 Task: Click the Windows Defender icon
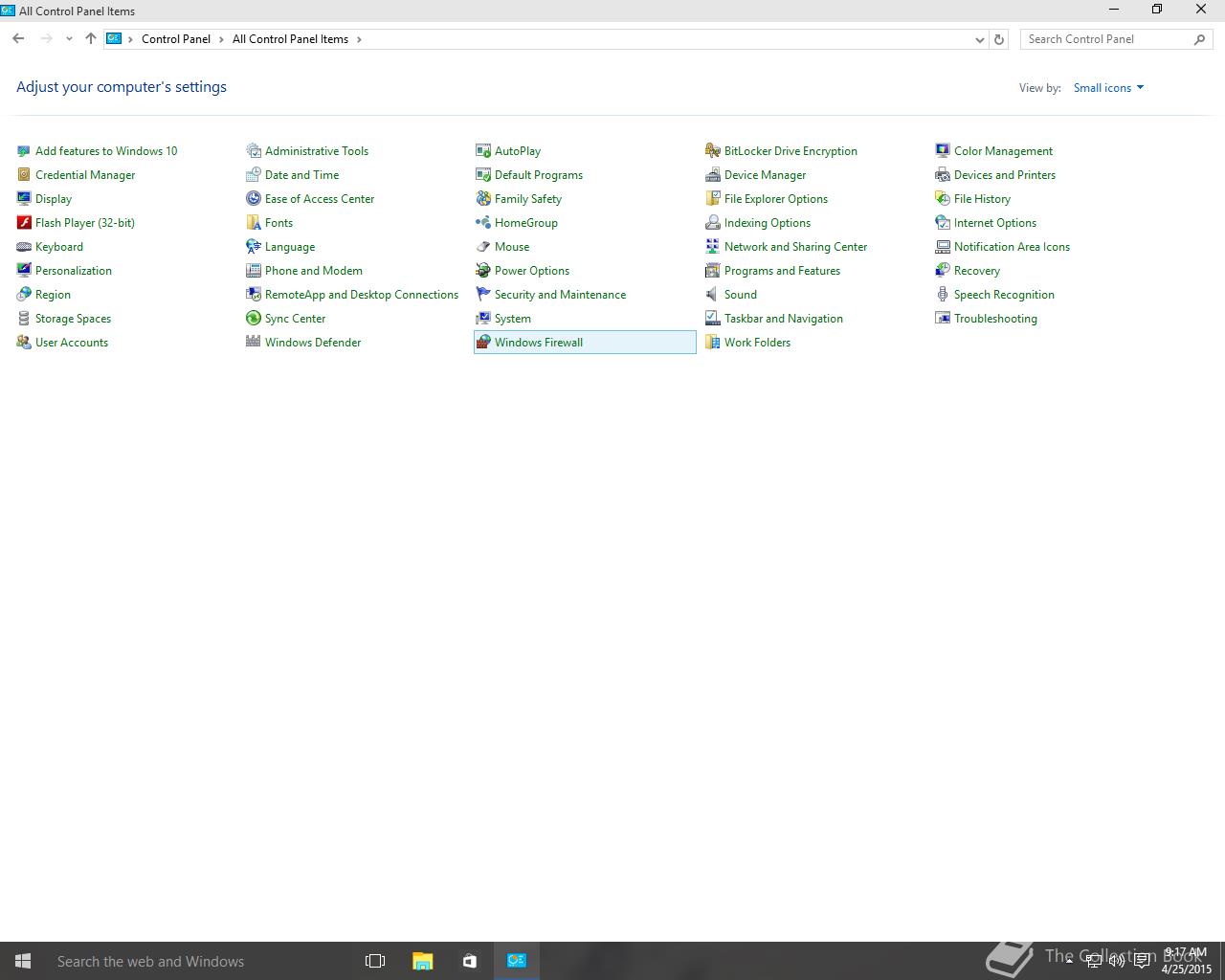(x=254, y=342)
